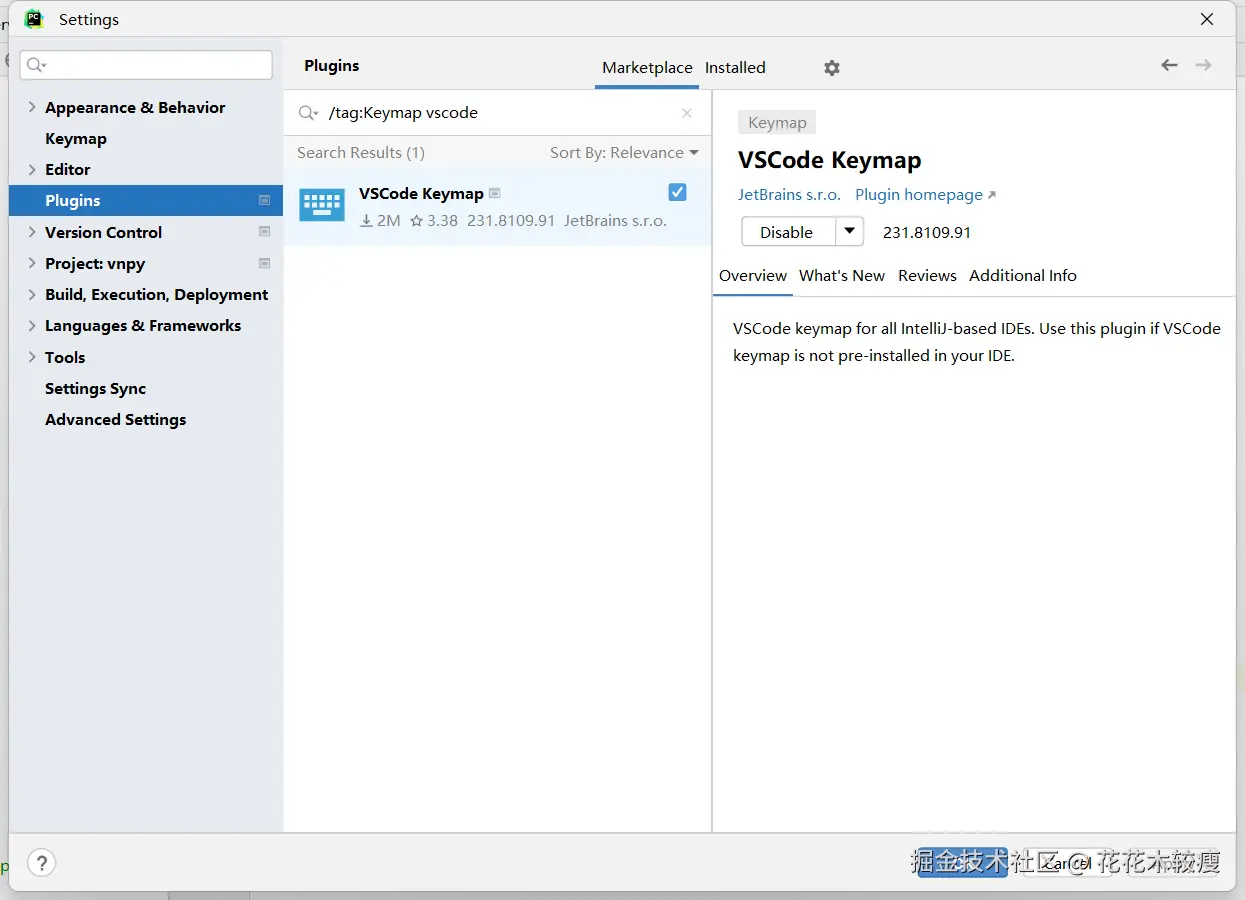Click the settings search magnifier icon
This screenshot has height=900, width=1245.
click(x=37, y=65)
